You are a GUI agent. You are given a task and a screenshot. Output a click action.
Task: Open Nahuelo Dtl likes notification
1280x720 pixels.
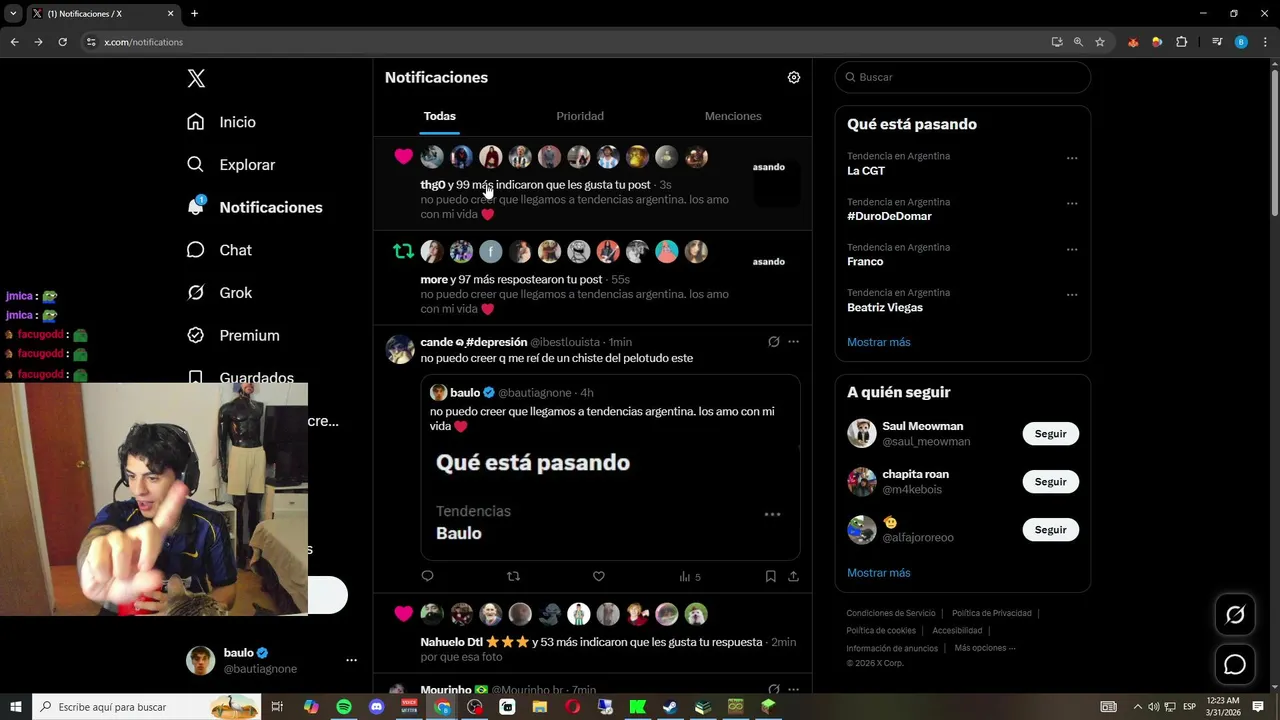click(x=593, y=633)
